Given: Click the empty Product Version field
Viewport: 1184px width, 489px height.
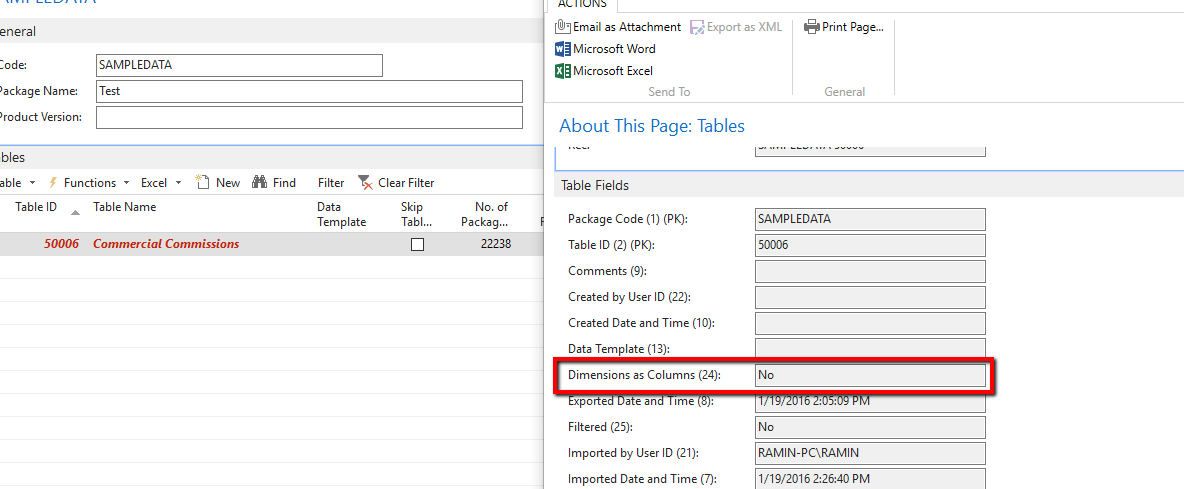Looking at the screenshot, I should pyautogui.click(x=309, y=118).
